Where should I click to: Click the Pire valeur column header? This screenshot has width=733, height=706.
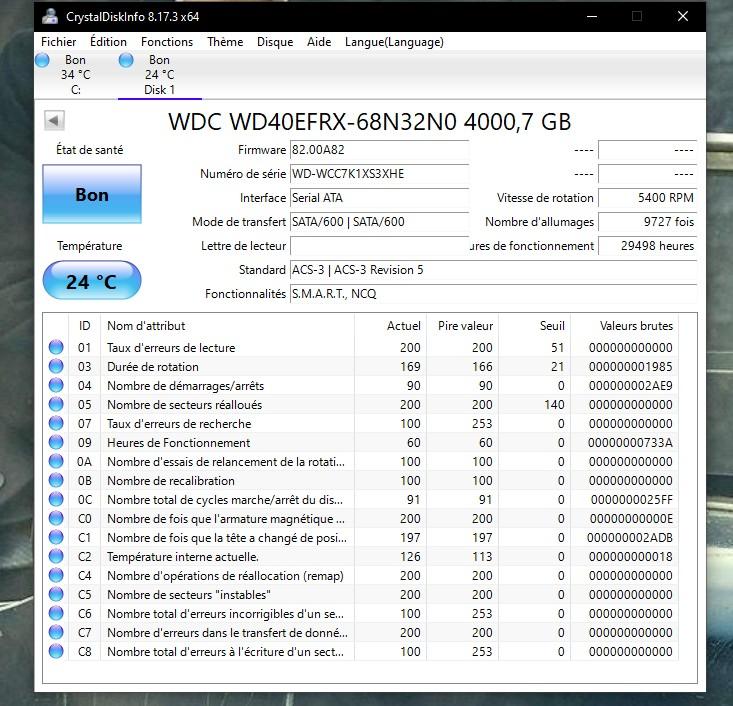[x=462, y=325]
